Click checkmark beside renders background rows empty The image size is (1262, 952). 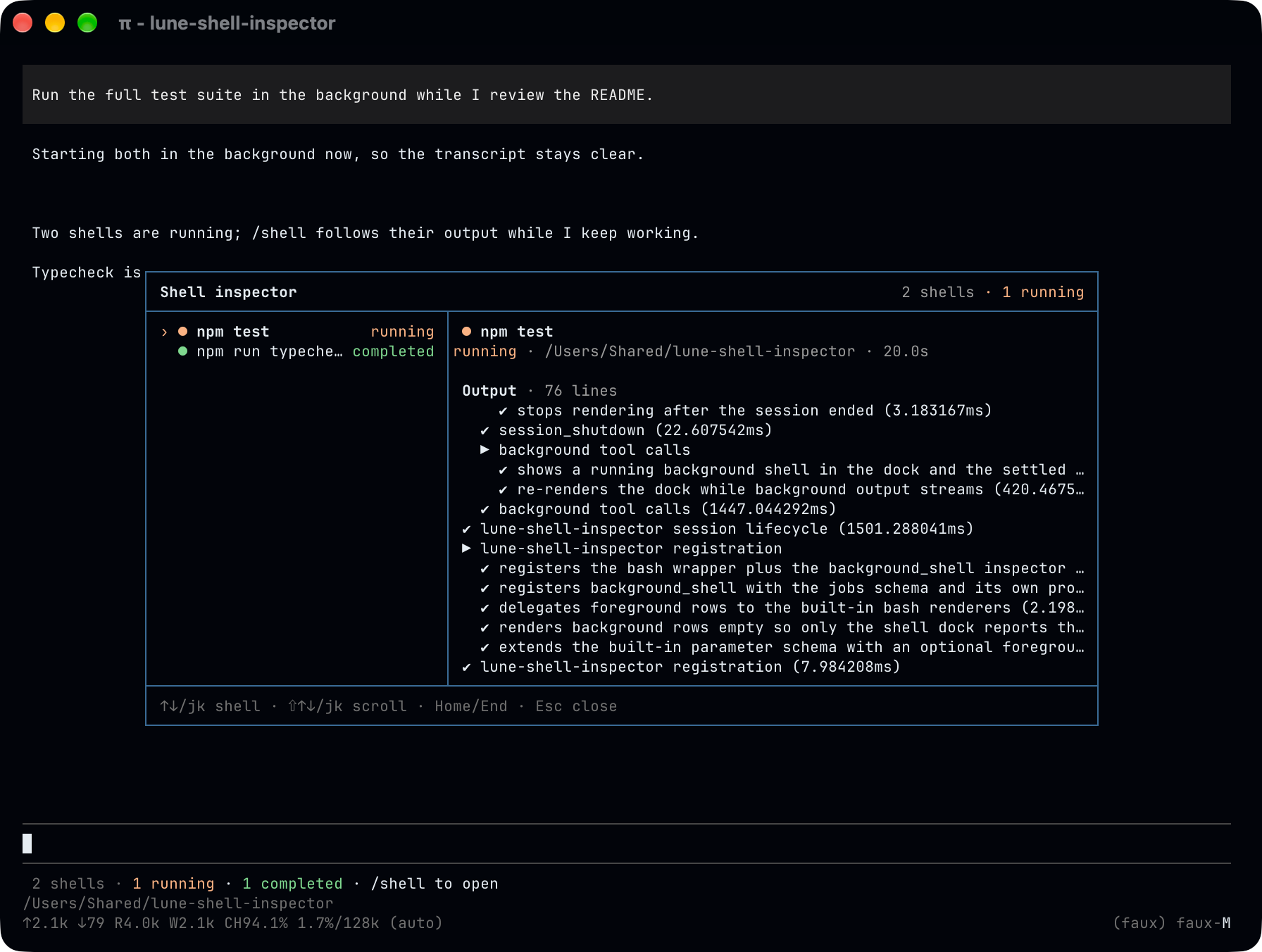pos(485,627)
